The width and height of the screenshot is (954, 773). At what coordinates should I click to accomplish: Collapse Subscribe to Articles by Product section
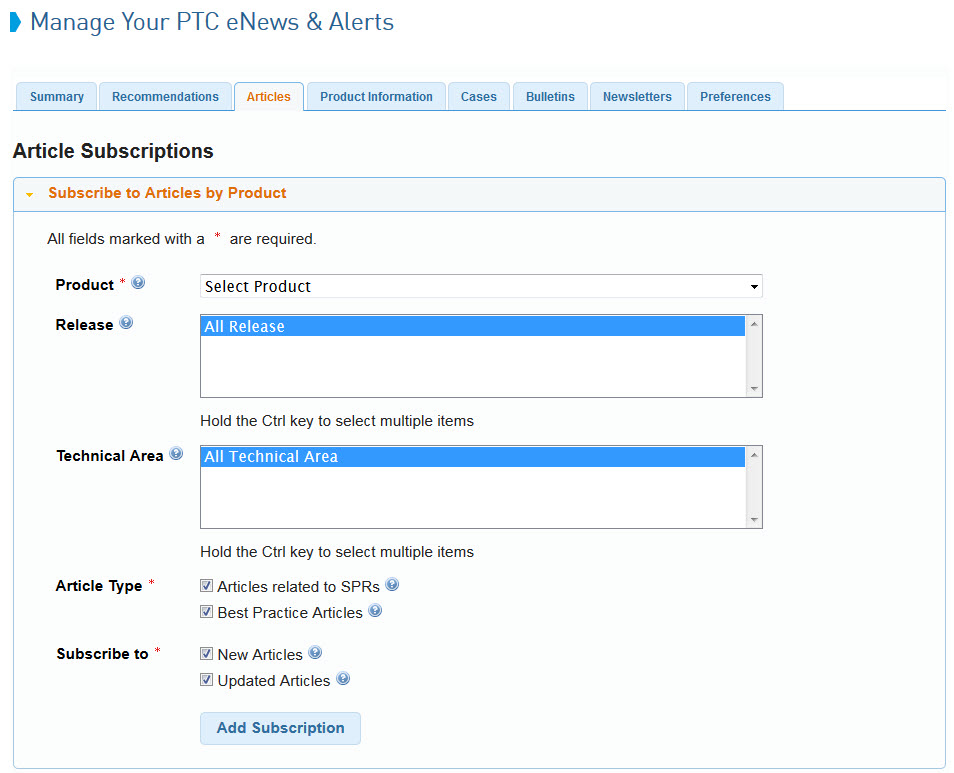pyautogui.click(x=29, y=195)
